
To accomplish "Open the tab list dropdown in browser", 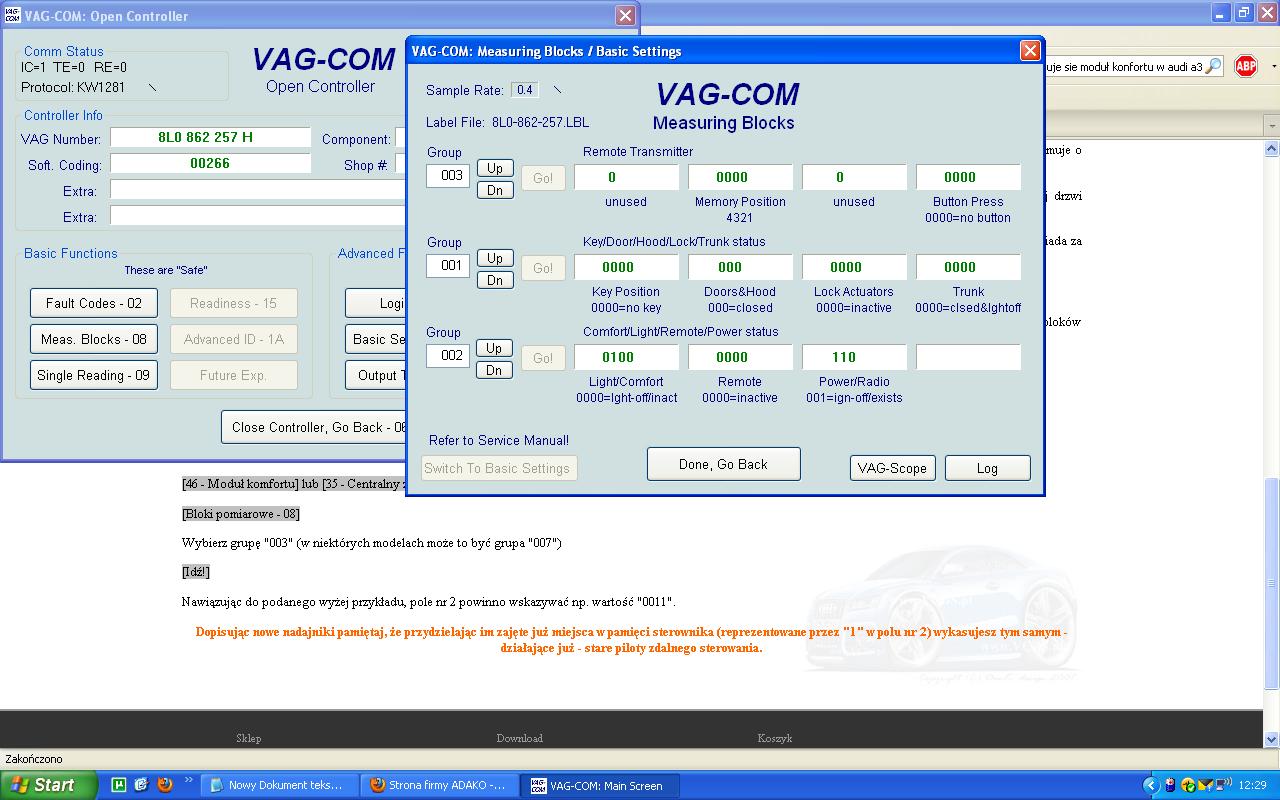I will pyautogui.click(x=1271, y=126).
